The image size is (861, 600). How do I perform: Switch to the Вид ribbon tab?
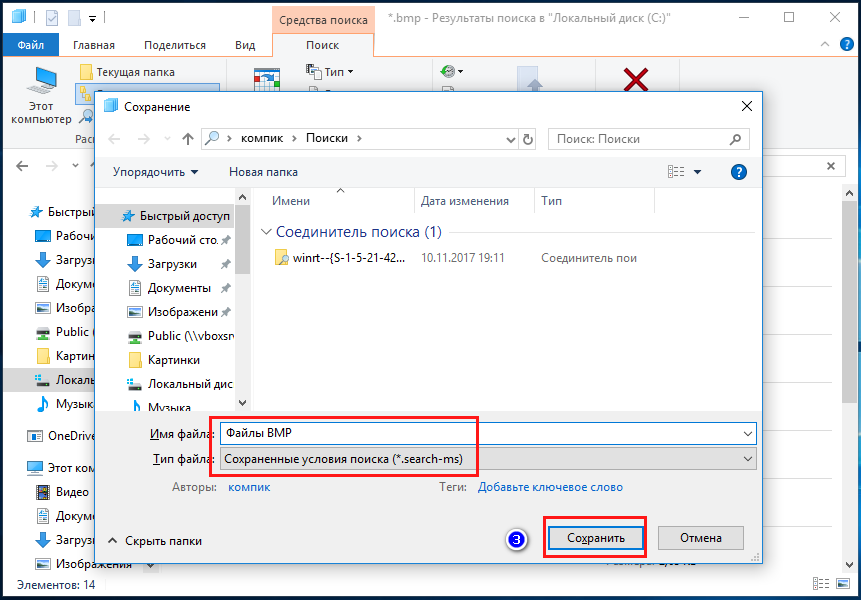[x=245, y=45]
